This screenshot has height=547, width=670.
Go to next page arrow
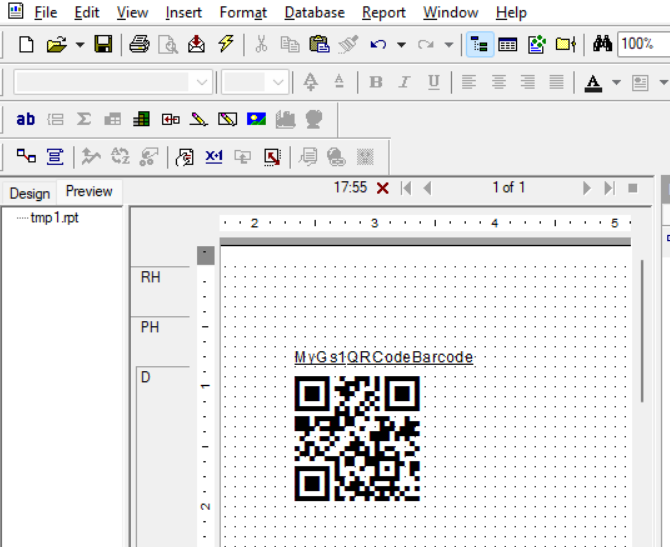coord(587,188)
